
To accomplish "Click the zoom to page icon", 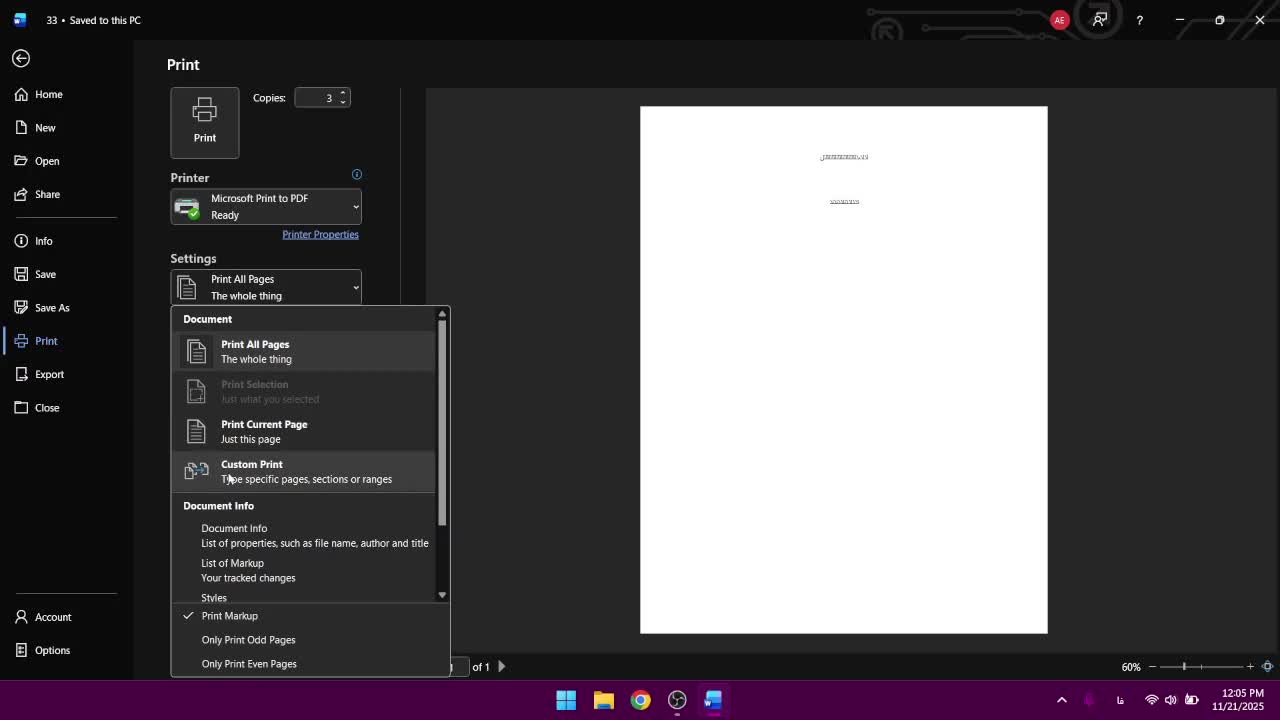I will [x=1267, y=667].
